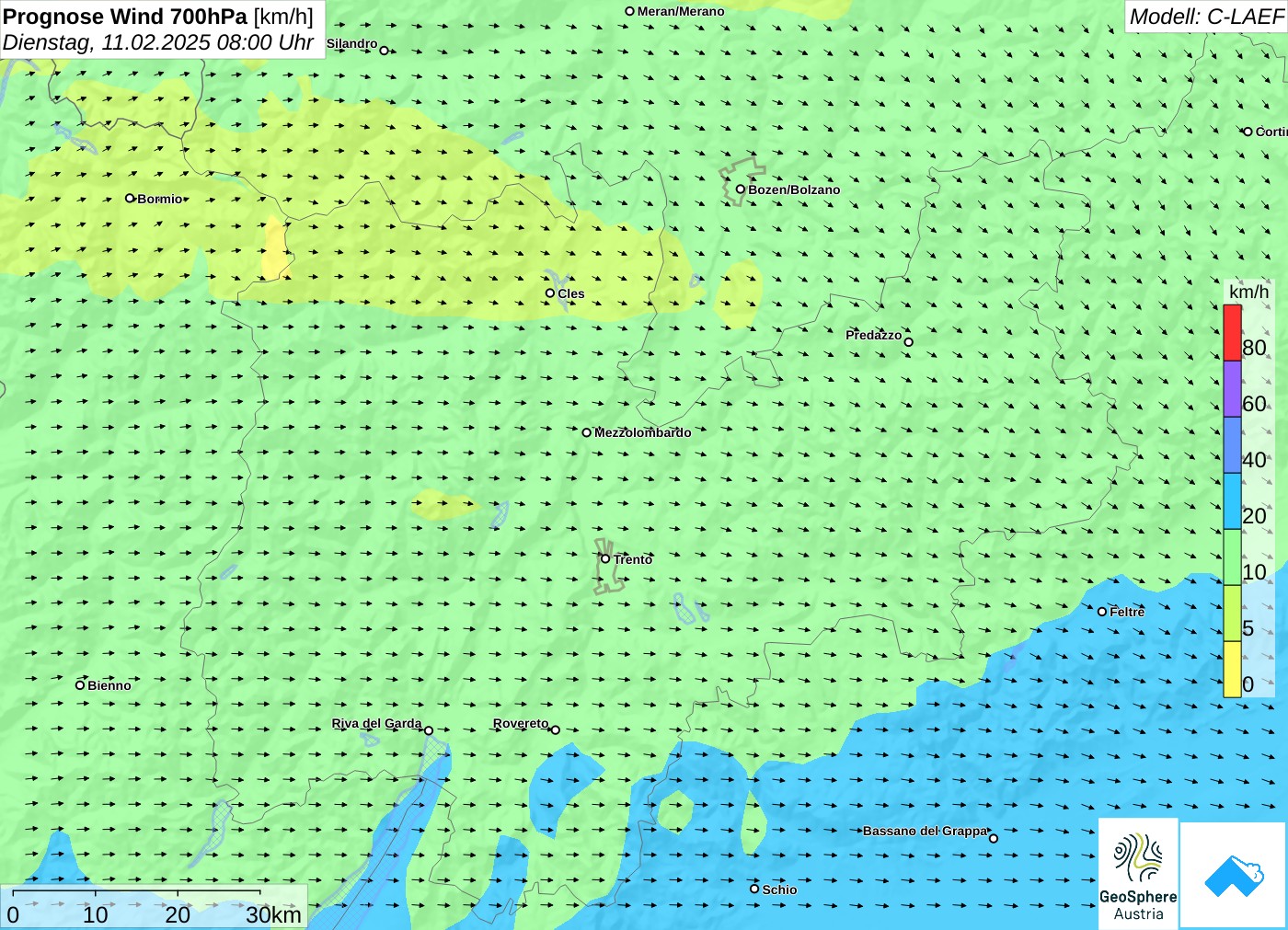Image resolution: width=1288 pixels, height=930 pixels.
Task: Click the red legend color segment
Action: [1232, 333]
